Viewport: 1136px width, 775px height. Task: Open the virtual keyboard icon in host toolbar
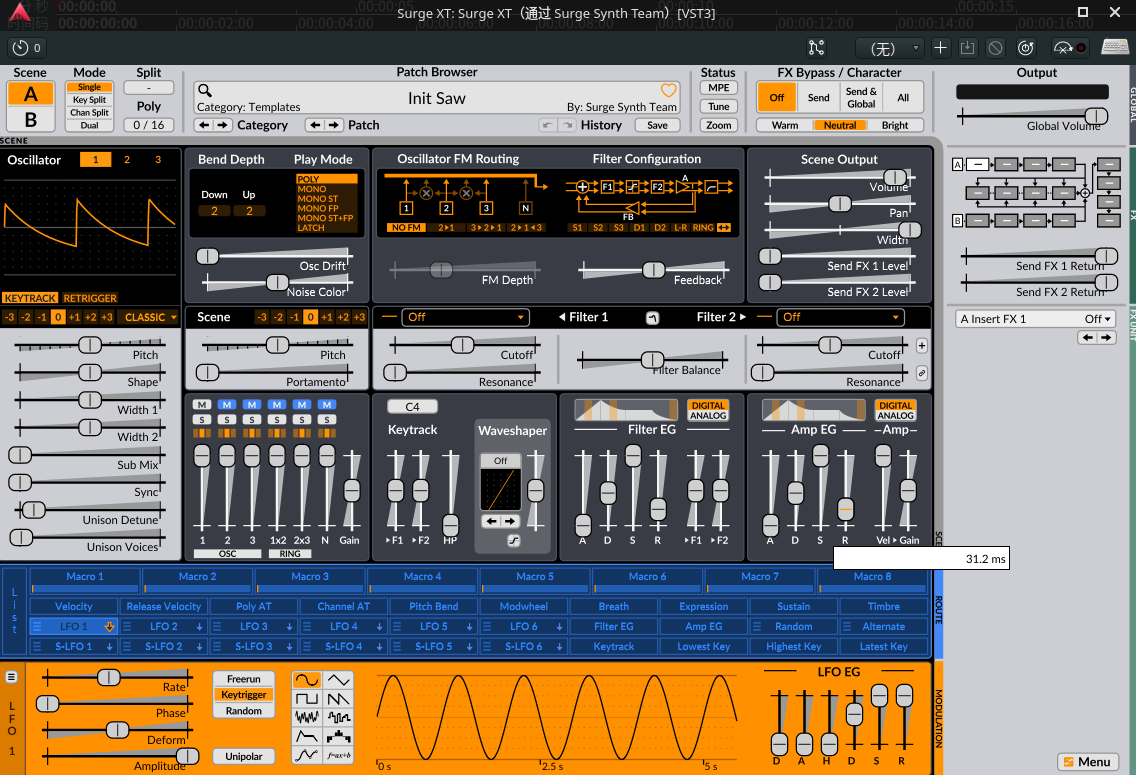click(1114, 47)
